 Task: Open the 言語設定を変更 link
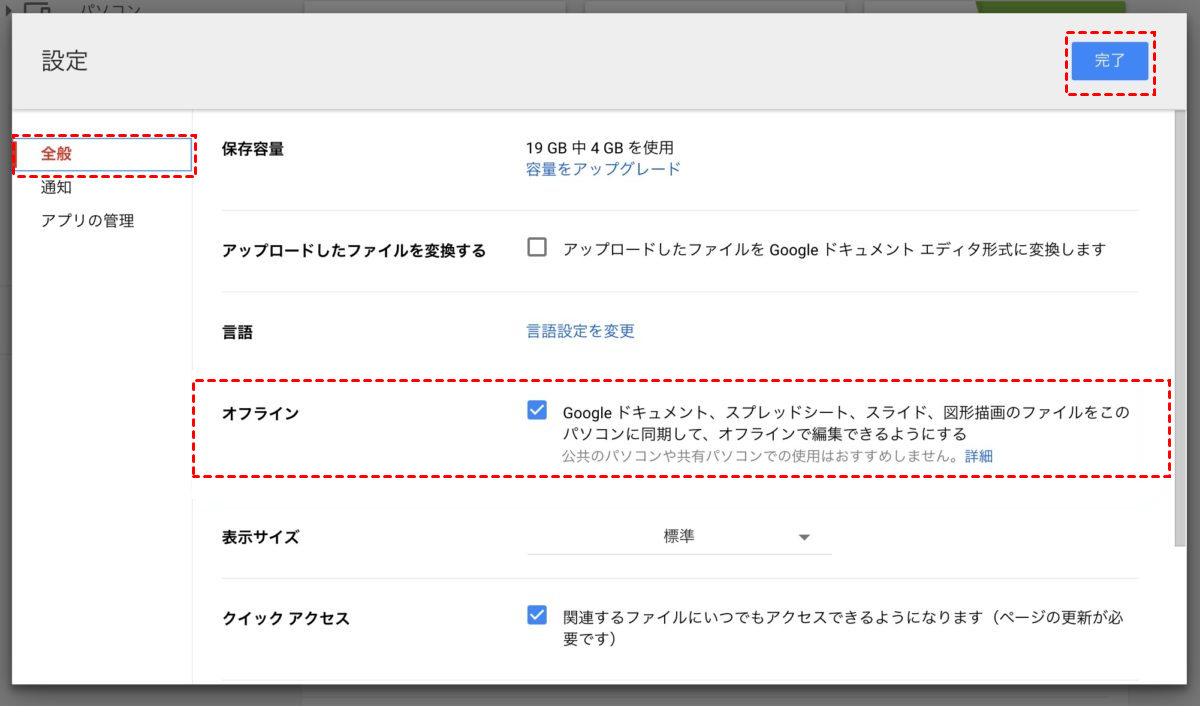(x=580, y=331)
